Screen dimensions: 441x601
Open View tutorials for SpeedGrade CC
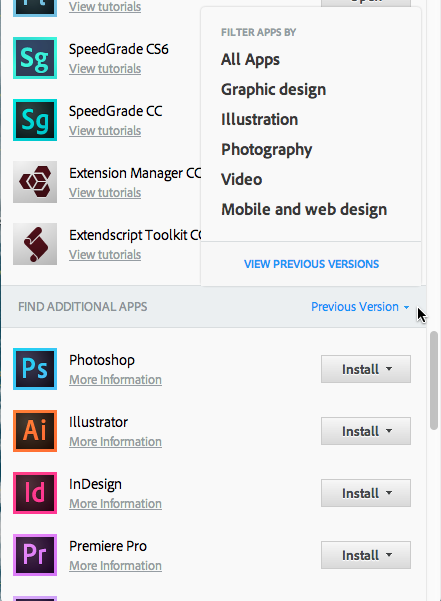coord(105,131)
